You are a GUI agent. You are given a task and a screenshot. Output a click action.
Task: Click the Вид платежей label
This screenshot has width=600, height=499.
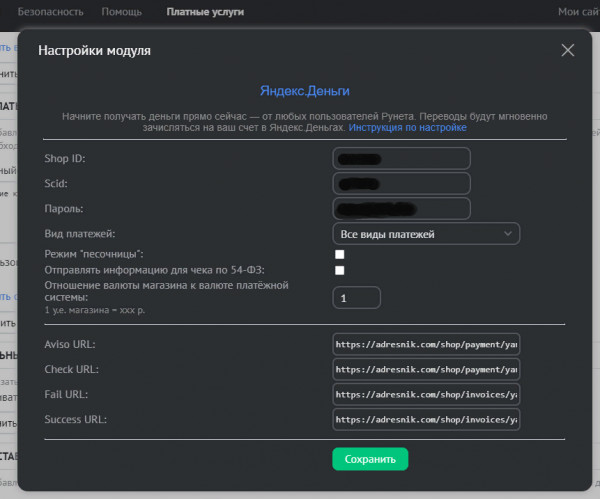tap(80, 234)
